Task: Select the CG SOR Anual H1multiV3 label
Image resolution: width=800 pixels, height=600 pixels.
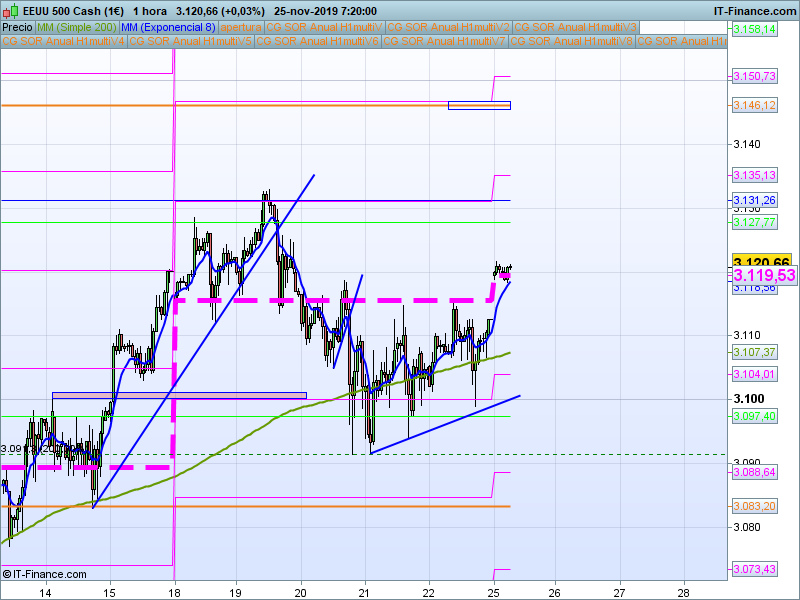Action: [x=576, y=28]
